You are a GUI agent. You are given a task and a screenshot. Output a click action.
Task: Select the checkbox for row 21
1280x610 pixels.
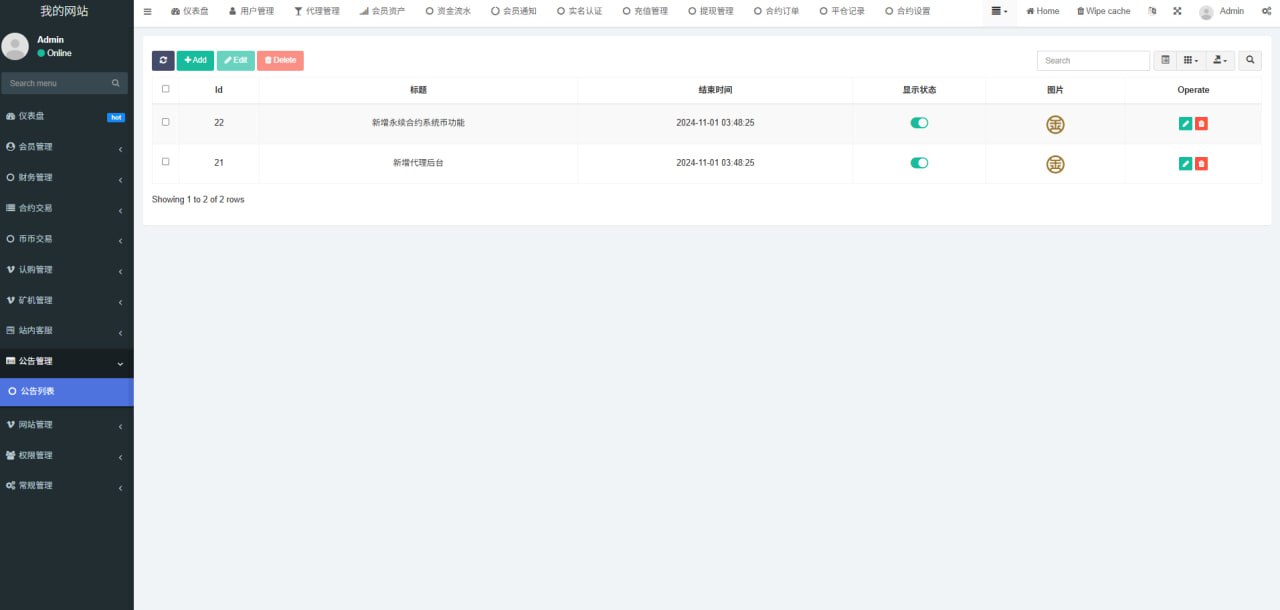pos(165,161)
